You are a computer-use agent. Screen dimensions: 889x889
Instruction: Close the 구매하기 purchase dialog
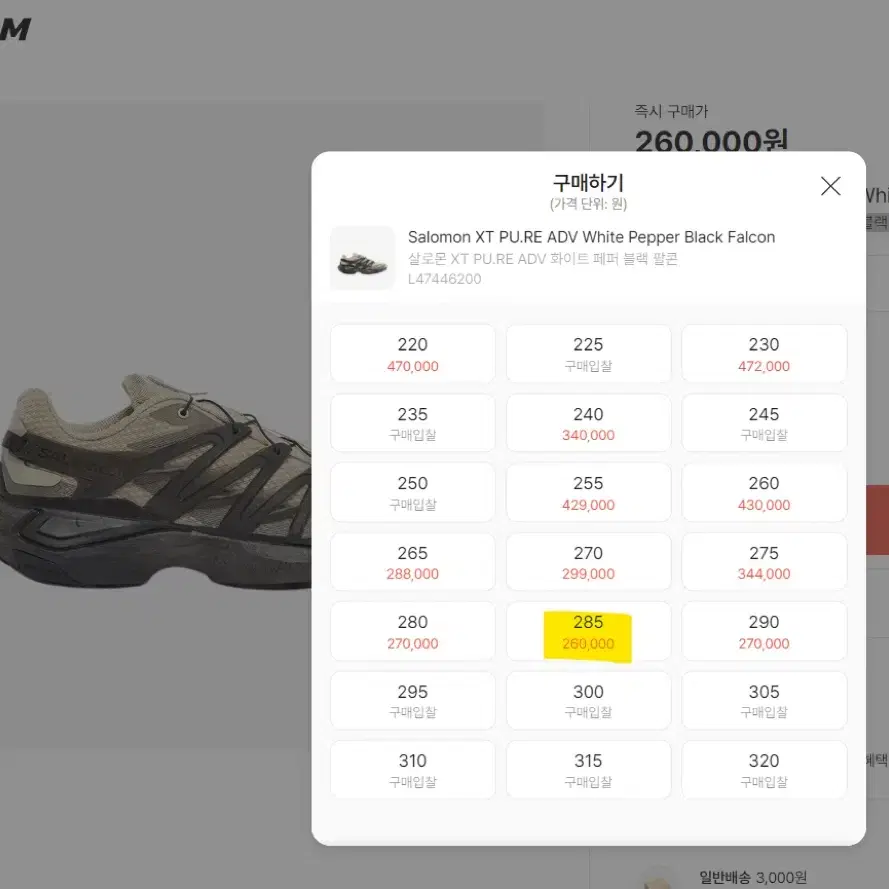[x=830, y=186]
